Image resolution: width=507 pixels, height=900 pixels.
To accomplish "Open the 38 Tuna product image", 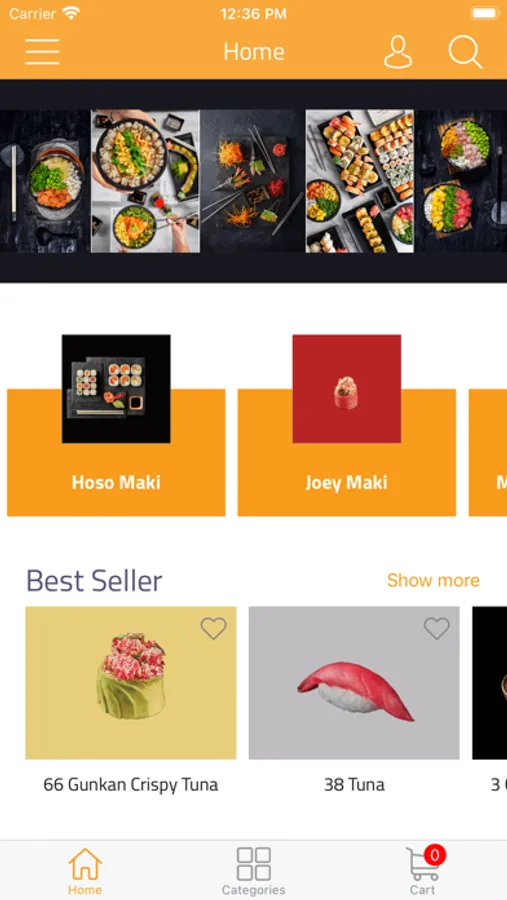I will pyautogui.click(x=354, y=683).
